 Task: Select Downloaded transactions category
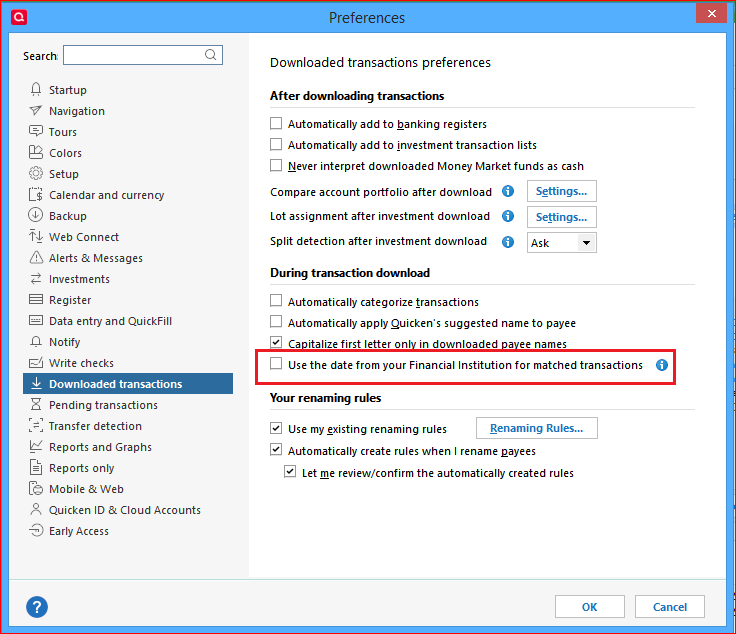128,383
